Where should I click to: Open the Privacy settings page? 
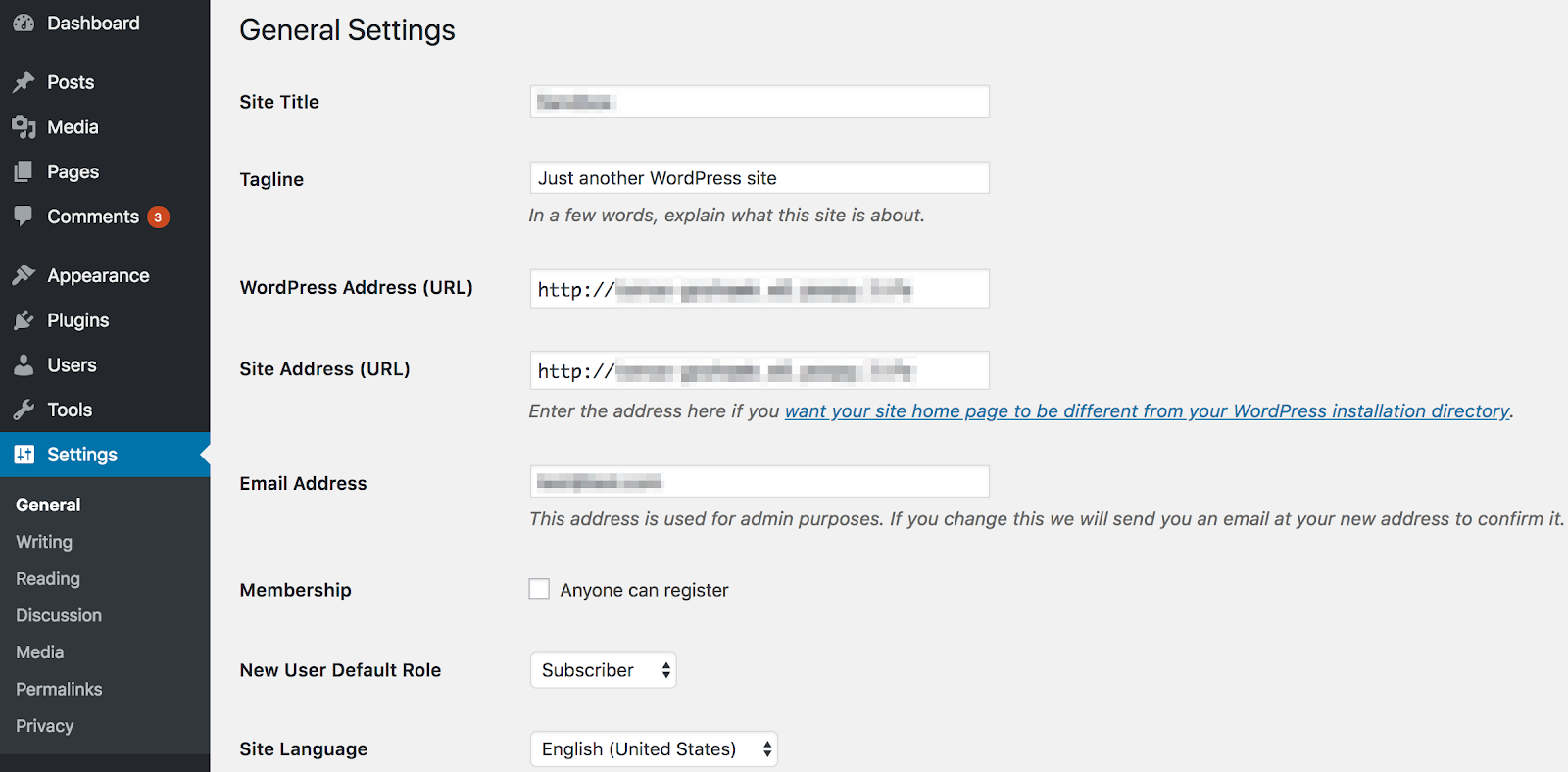click(44, 726)
